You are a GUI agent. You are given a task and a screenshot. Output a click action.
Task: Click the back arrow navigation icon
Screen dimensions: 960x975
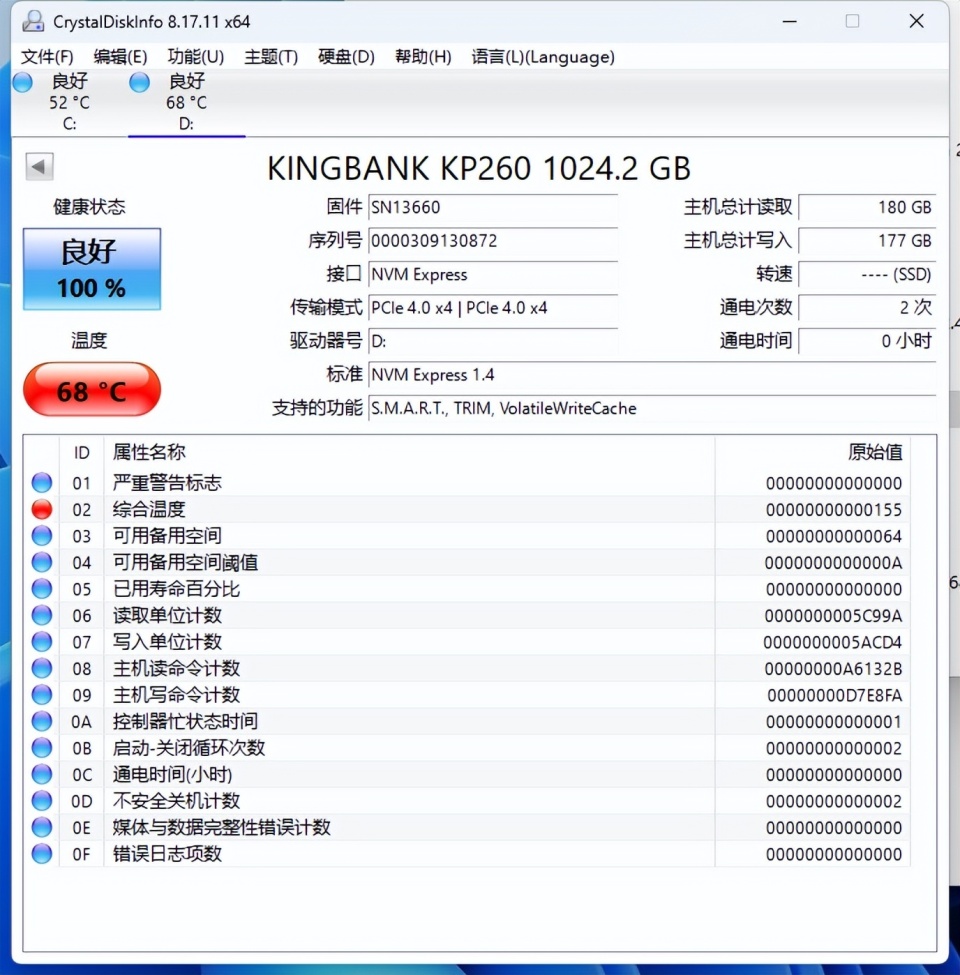[38, 167]
